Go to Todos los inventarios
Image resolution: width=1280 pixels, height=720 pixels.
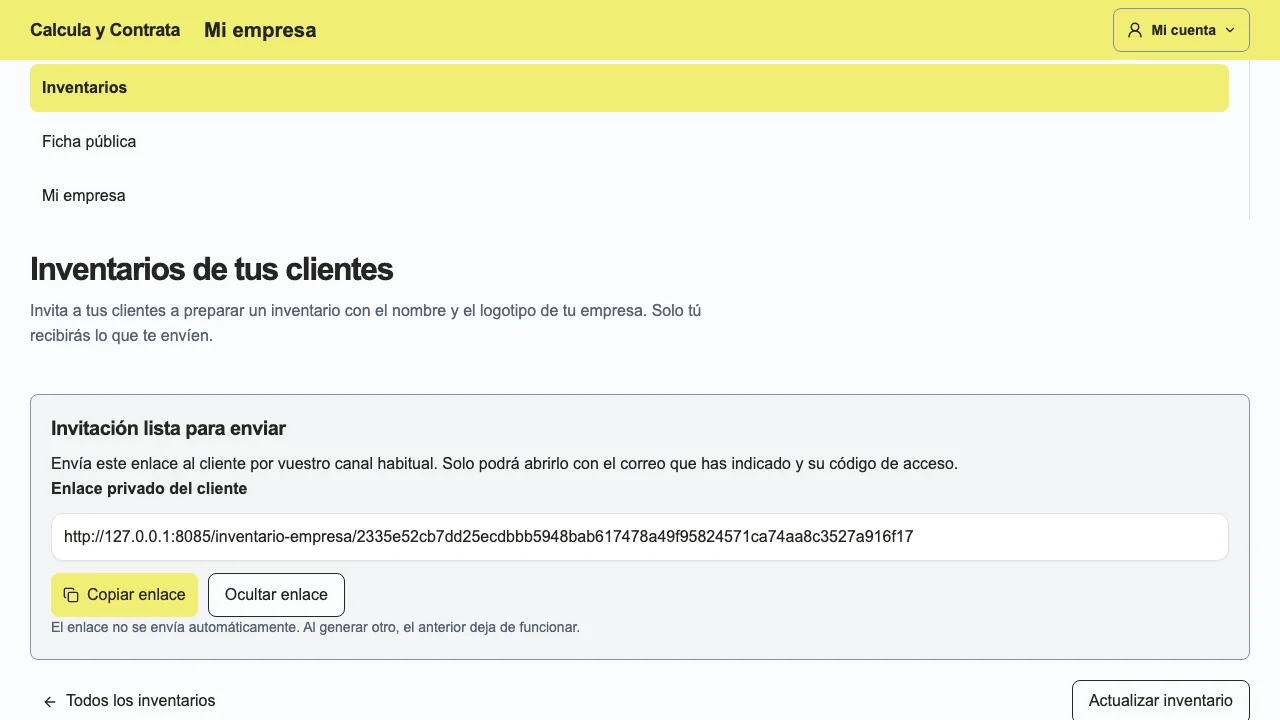pos(129,701)
